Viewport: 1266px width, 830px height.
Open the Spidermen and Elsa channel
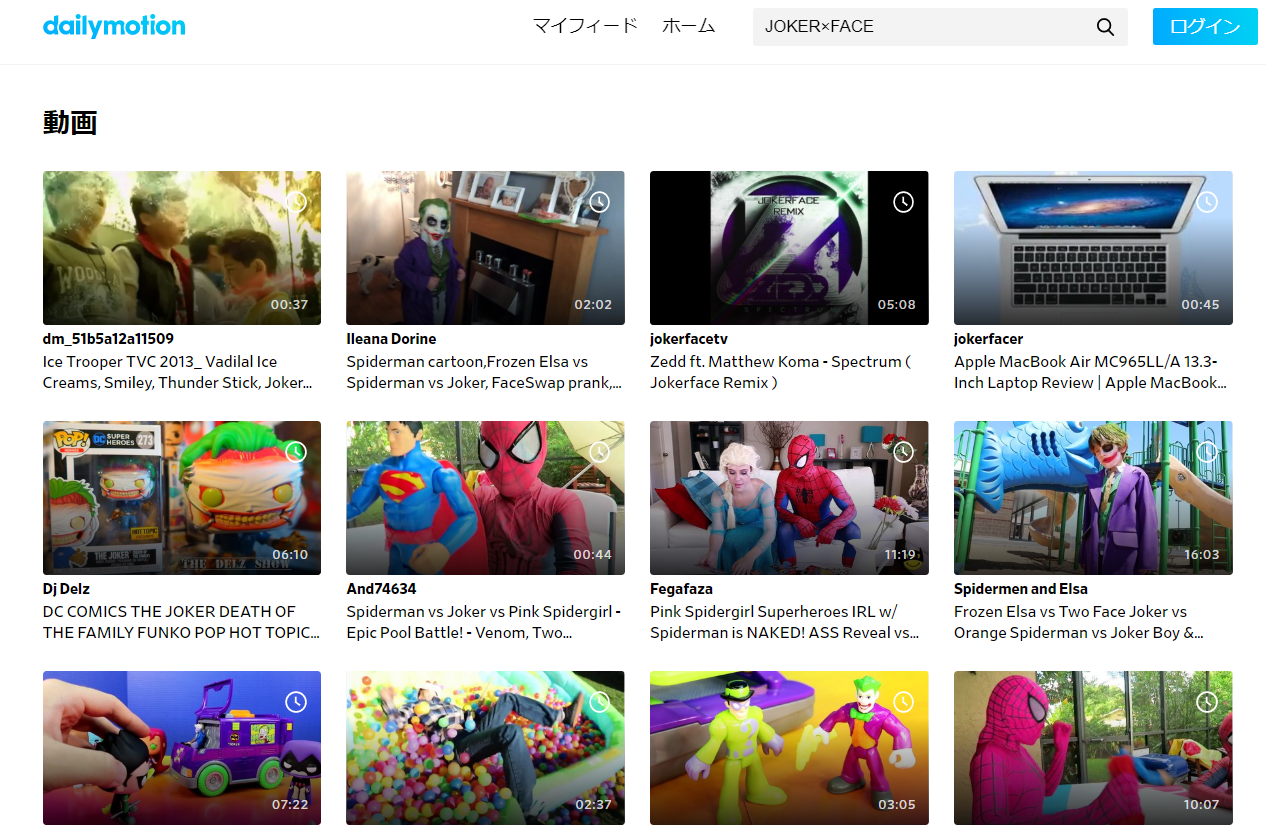tap(1021, 589)
